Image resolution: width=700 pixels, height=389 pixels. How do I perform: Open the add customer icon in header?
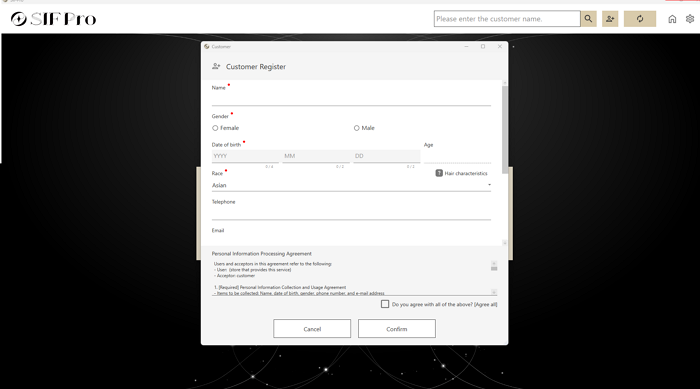point(610,19)
